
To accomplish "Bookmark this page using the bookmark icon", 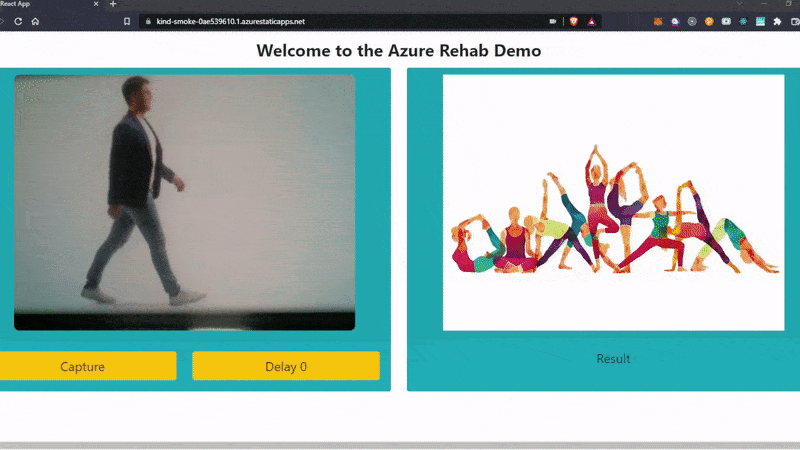I will point(127,21).
